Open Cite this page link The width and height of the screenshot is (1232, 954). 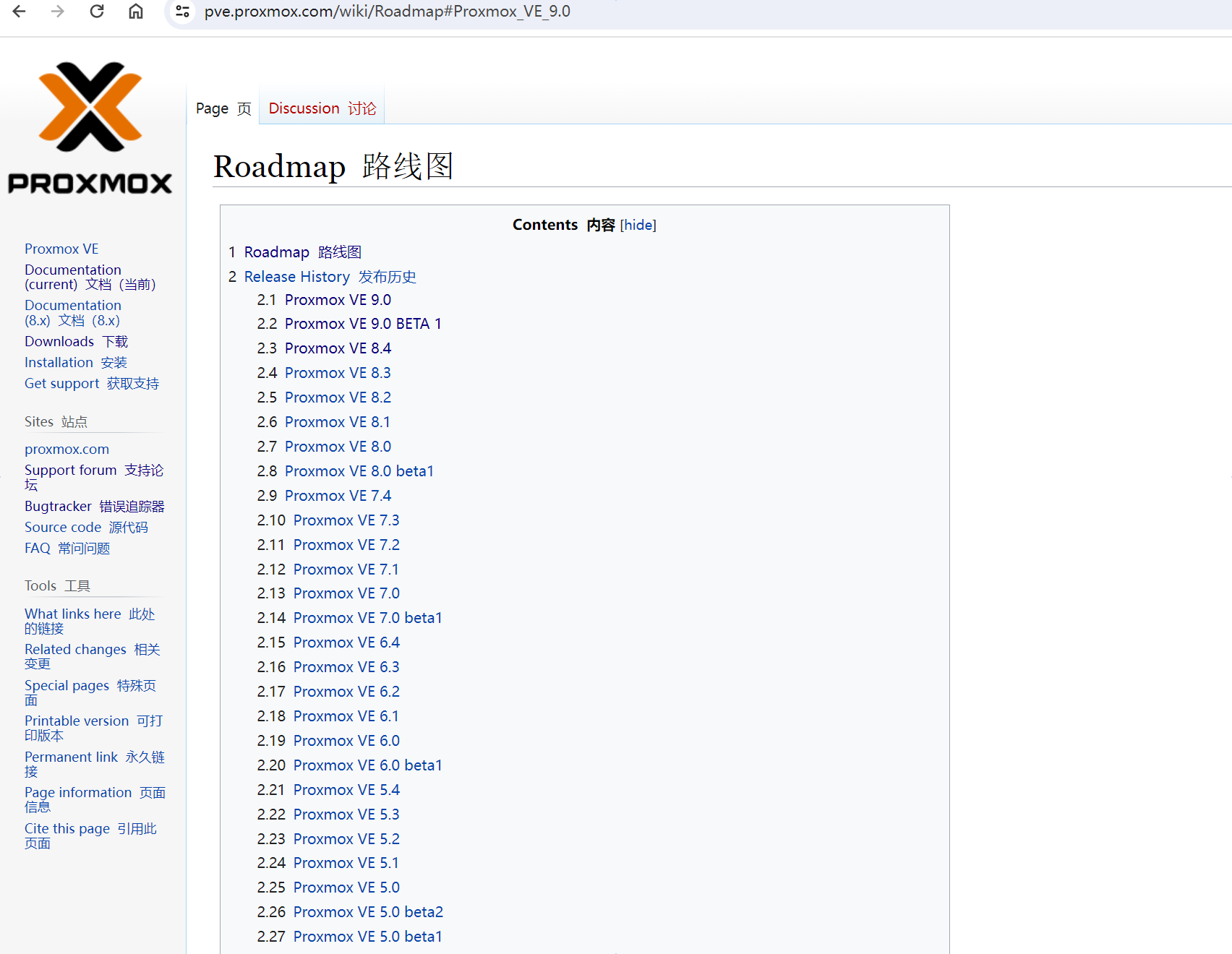coord(90,835)
